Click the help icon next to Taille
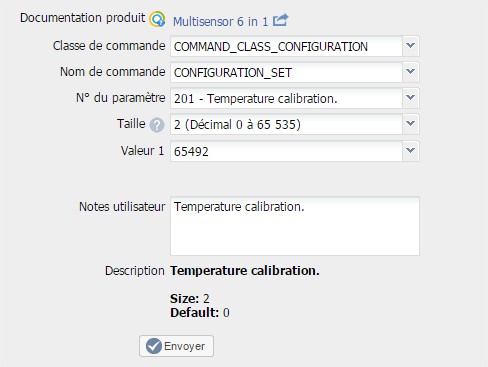The height and width of the screenshot is (367, 488). 157,125
